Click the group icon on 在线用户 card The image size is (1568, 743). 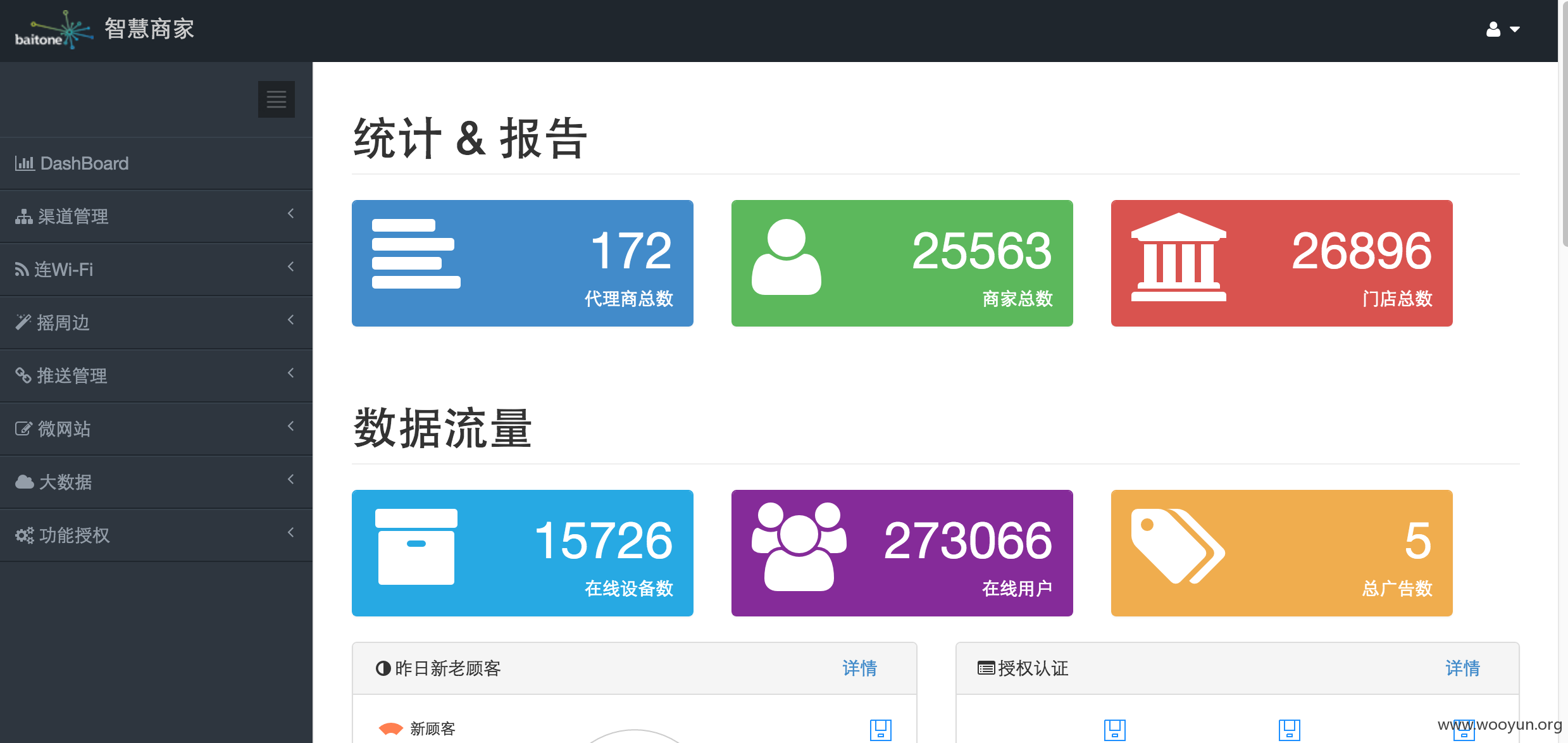(x=799, y=547)
